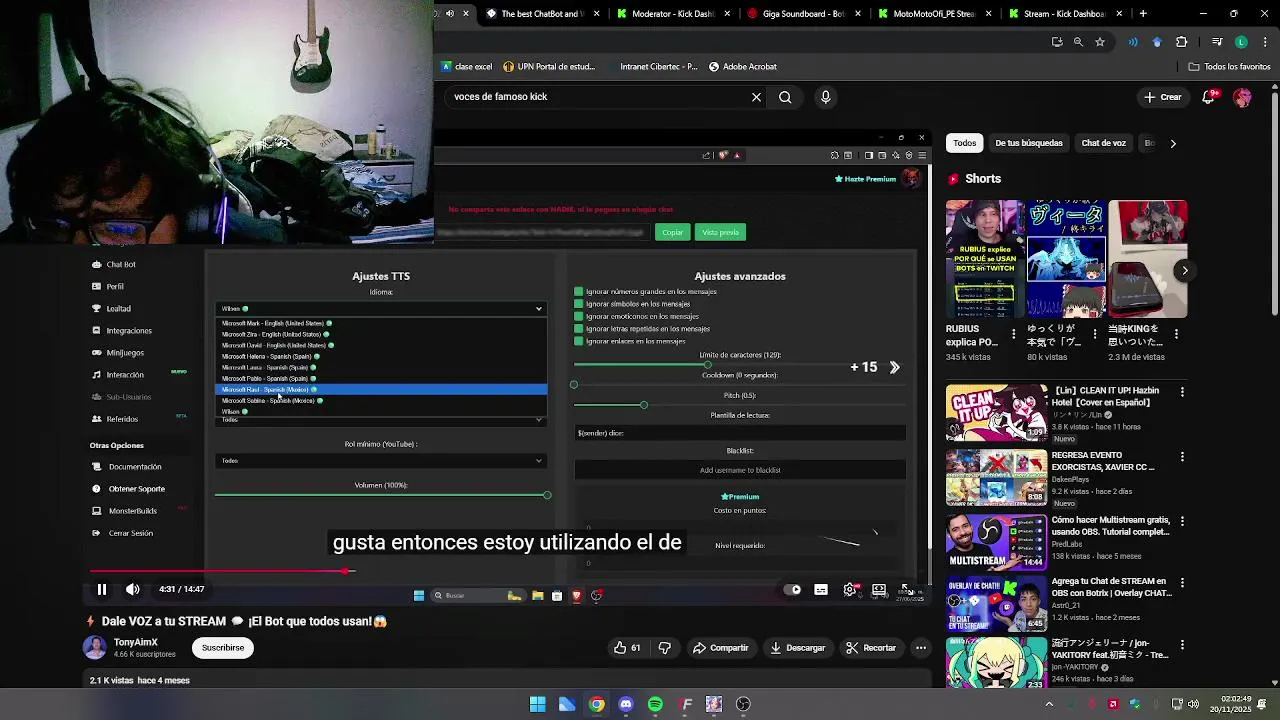
Task: Select Microsoft Helena - Spanish (Spain) voice
Action: pyautogui.click(x=381, y=356)
